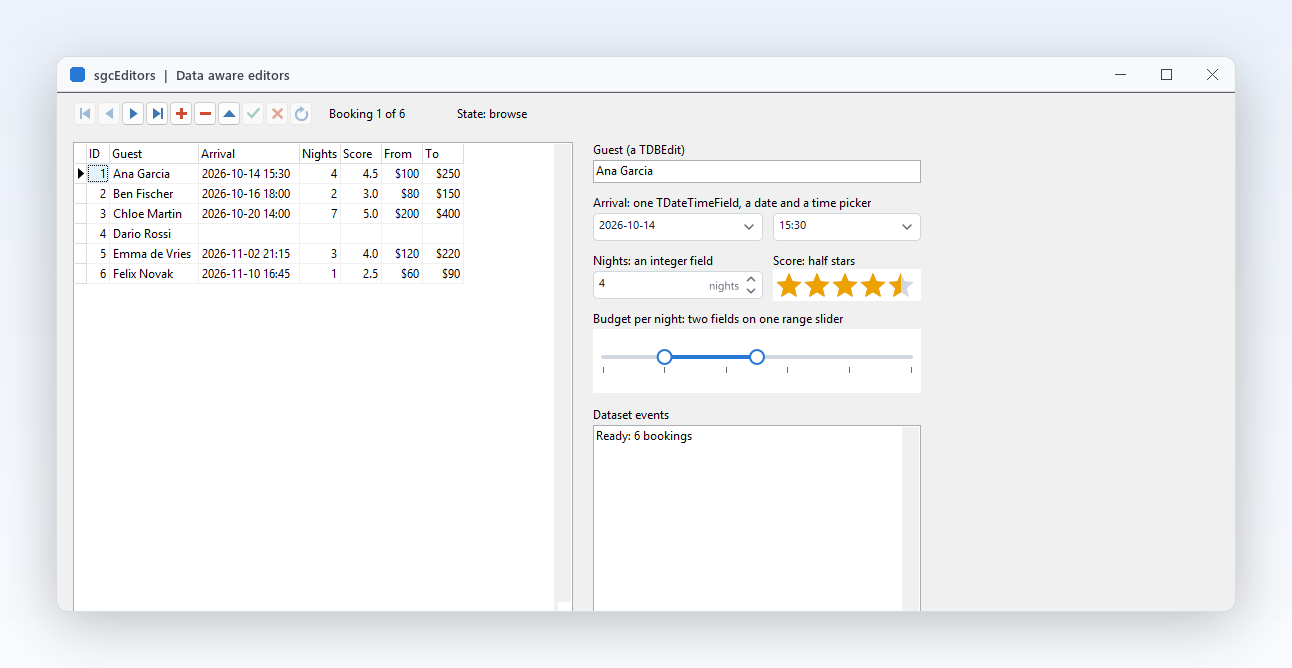1292x668 pixels.
Task: Jump to the last booking record
Action: coord(157,114)
